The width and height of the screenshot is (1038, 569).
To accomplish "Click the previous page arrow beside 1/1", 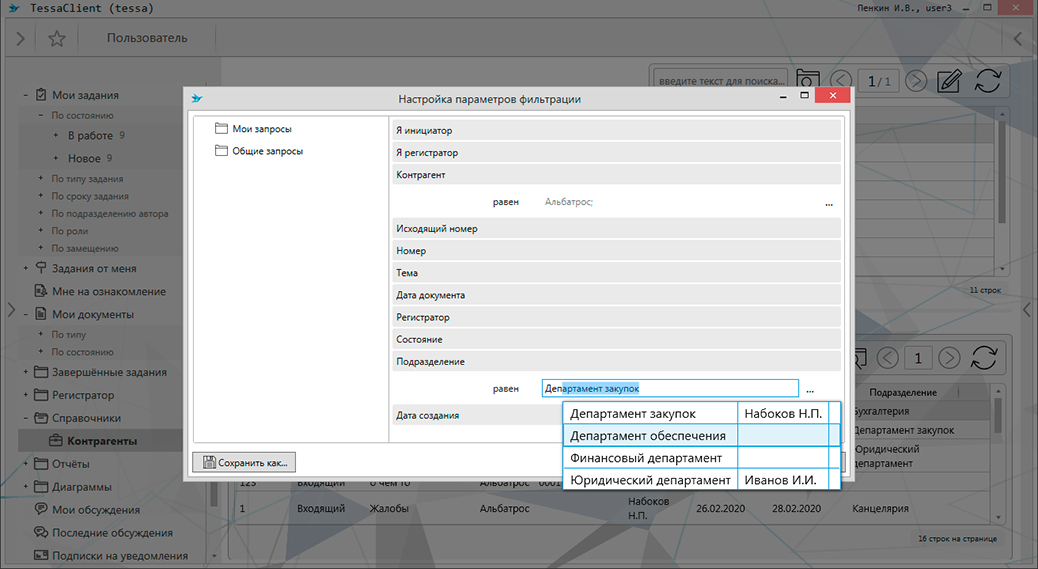I will (x=842, y=81).
